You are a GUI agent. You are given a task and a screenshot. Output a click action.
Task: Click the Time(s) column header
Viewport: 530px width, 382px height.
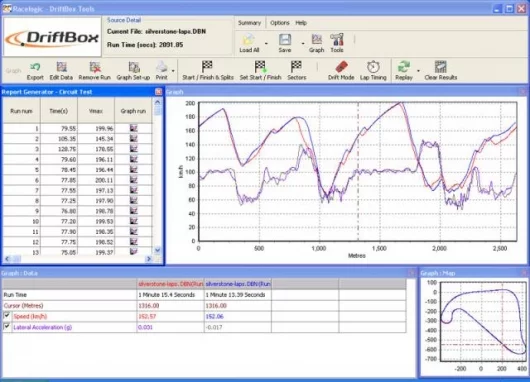click(59, 111)
